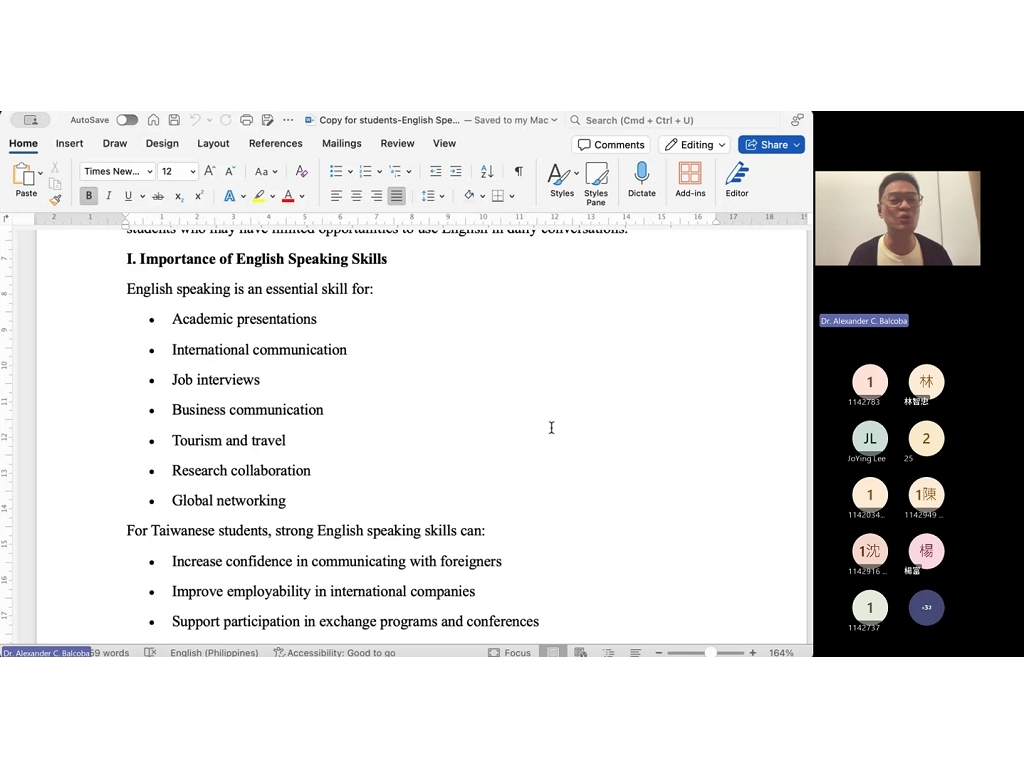This screenshot has width=1024, height=768.
Task: Click the zoom out minus button
Action: [x=659, y=652]
